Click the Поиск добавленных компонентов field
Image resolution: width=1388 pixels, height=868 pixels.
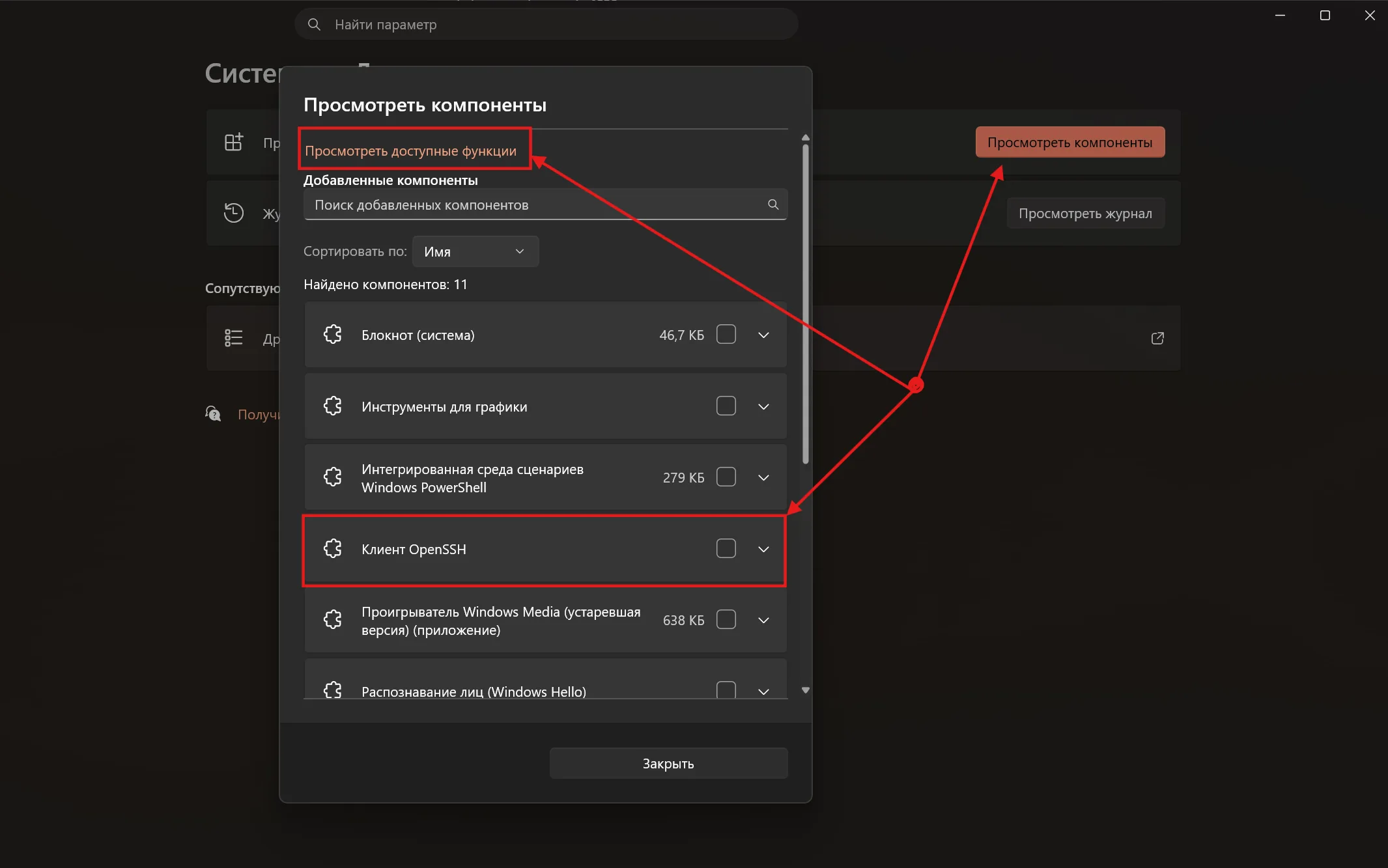coord(546,204)
